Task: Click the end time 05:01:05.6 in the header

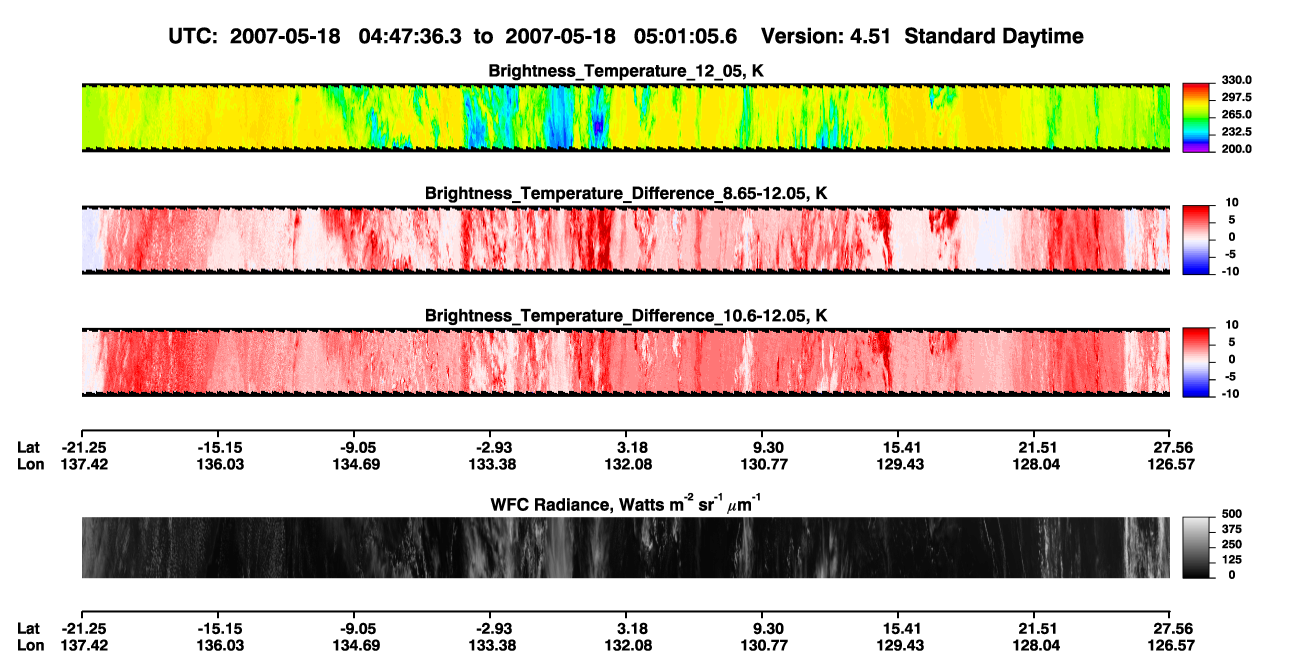Action: coord(685,36)
